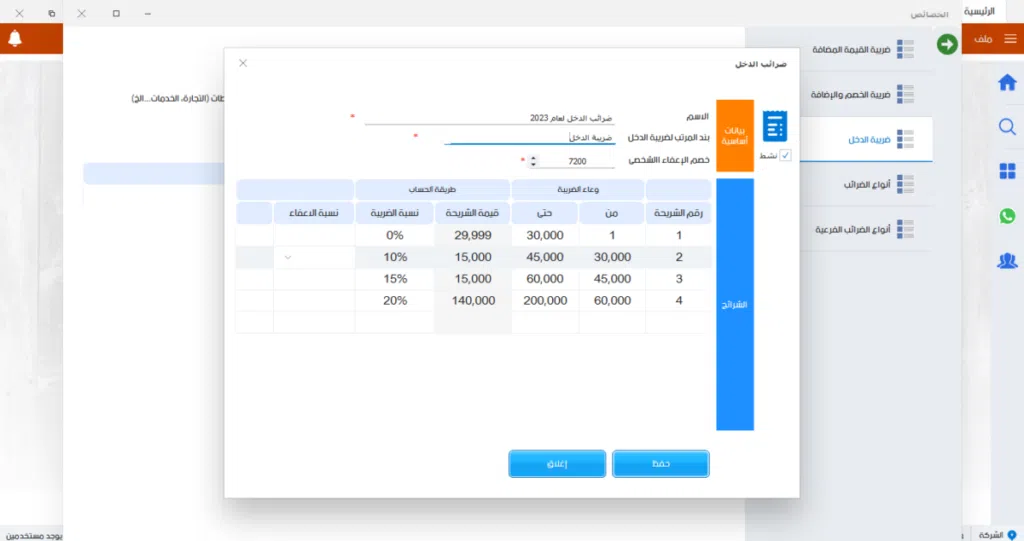Click the حفظ save button

click(x=660, y=464)
